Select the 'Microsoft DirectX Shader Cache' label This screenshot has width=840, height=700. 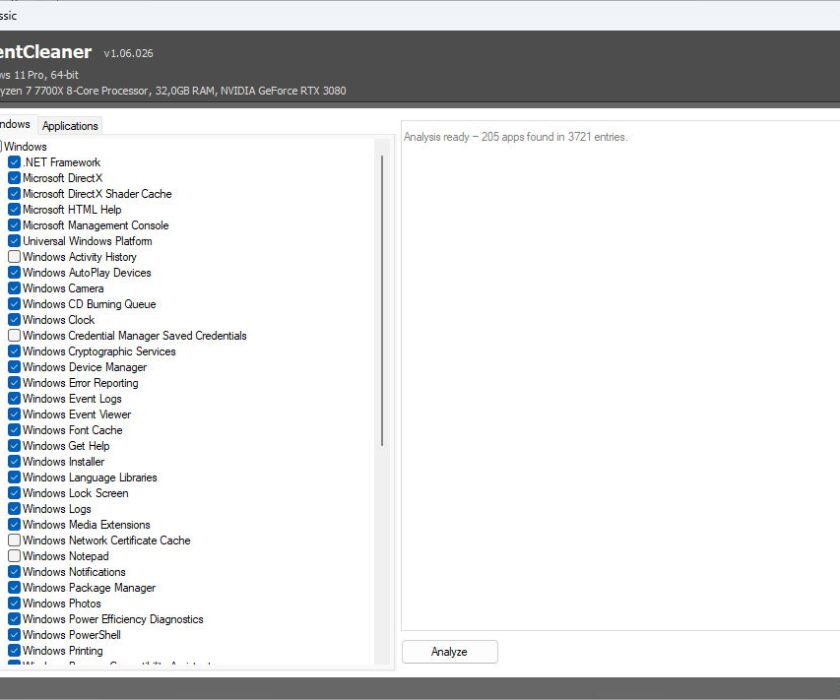tap(97, 194)
